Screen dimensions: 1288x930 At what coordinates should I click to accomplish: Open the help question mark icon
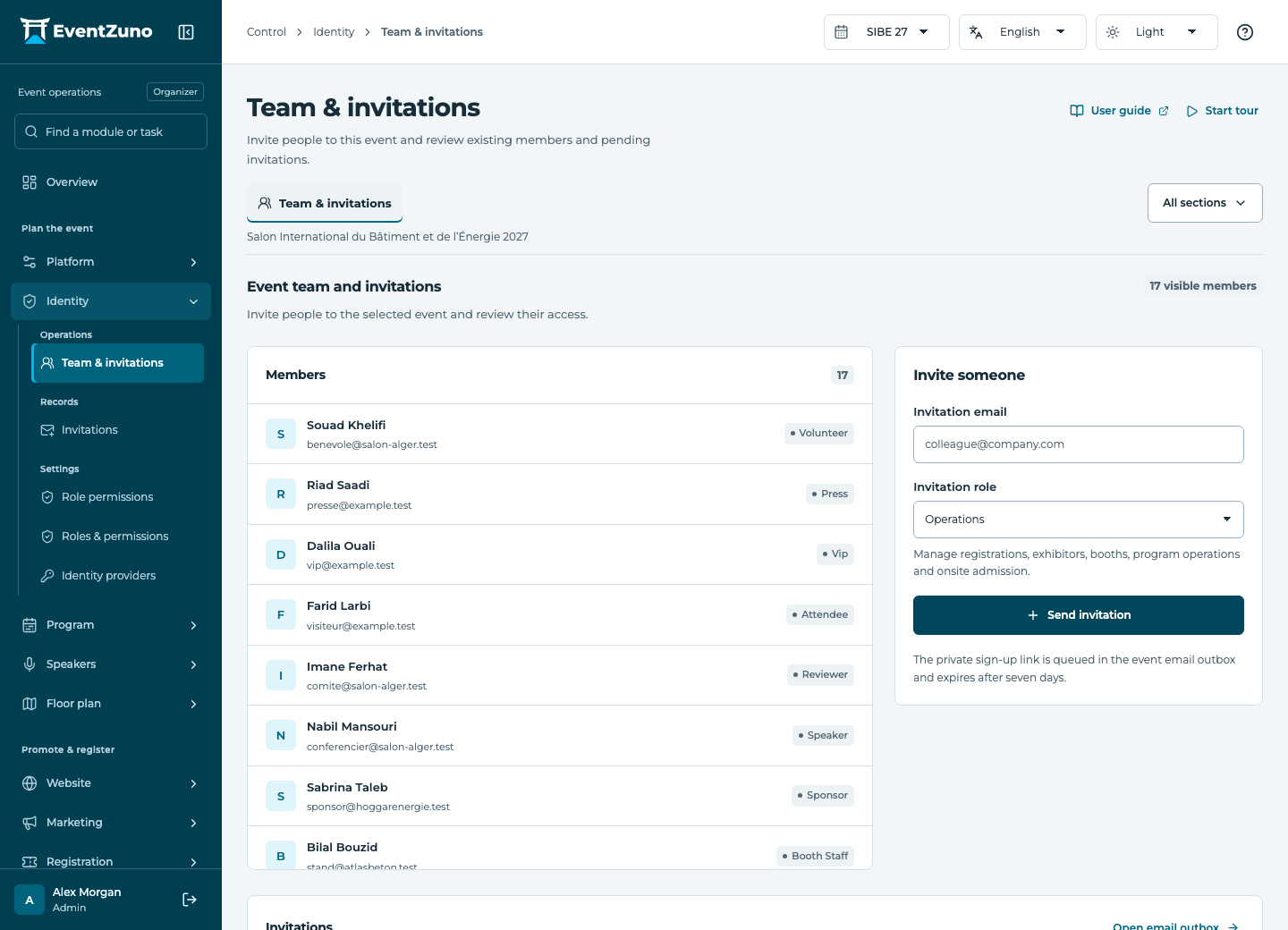[x=1245, y=32]
